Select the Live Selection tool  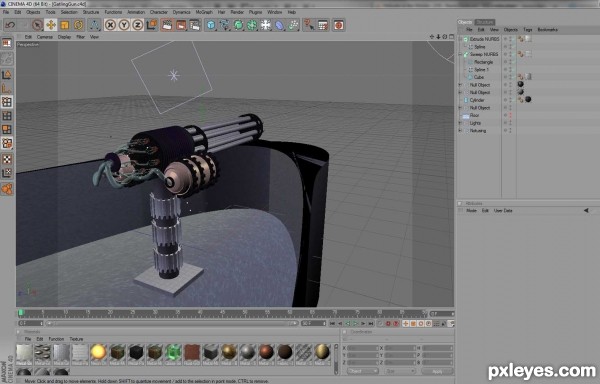37,25
